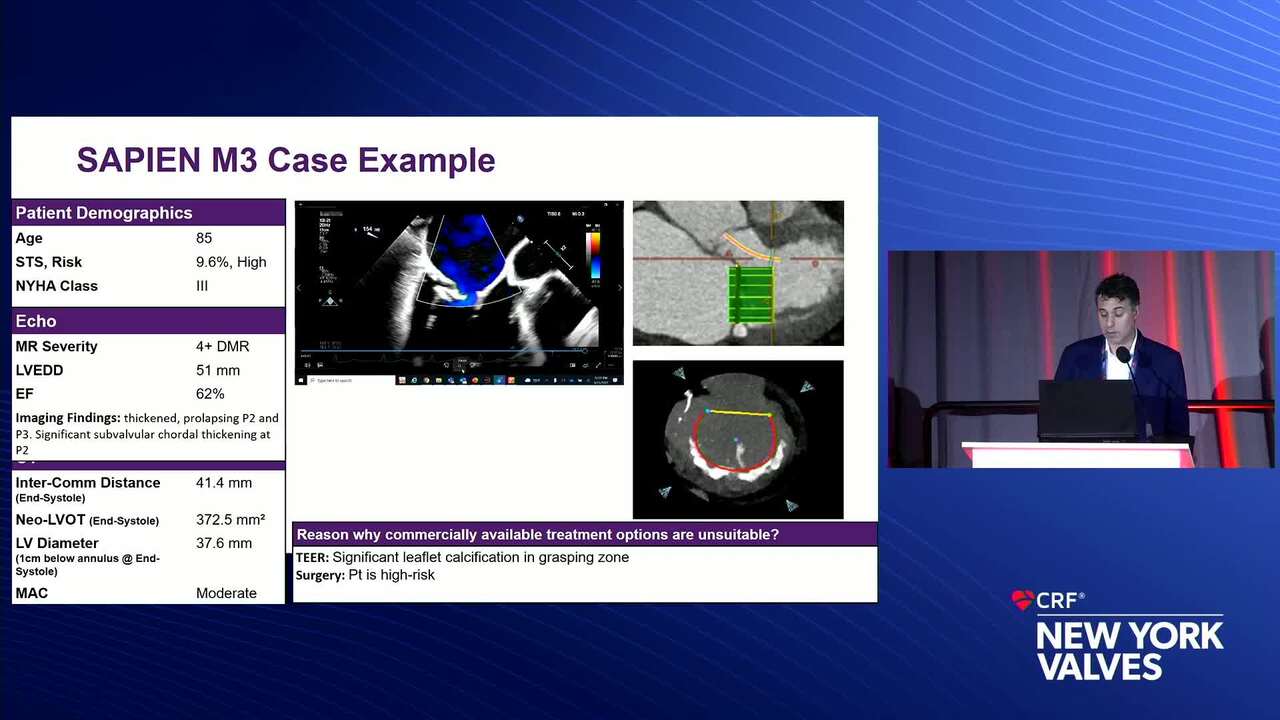Click the EF value '62%'
1280x720 pixels.
tap(210, 394)
